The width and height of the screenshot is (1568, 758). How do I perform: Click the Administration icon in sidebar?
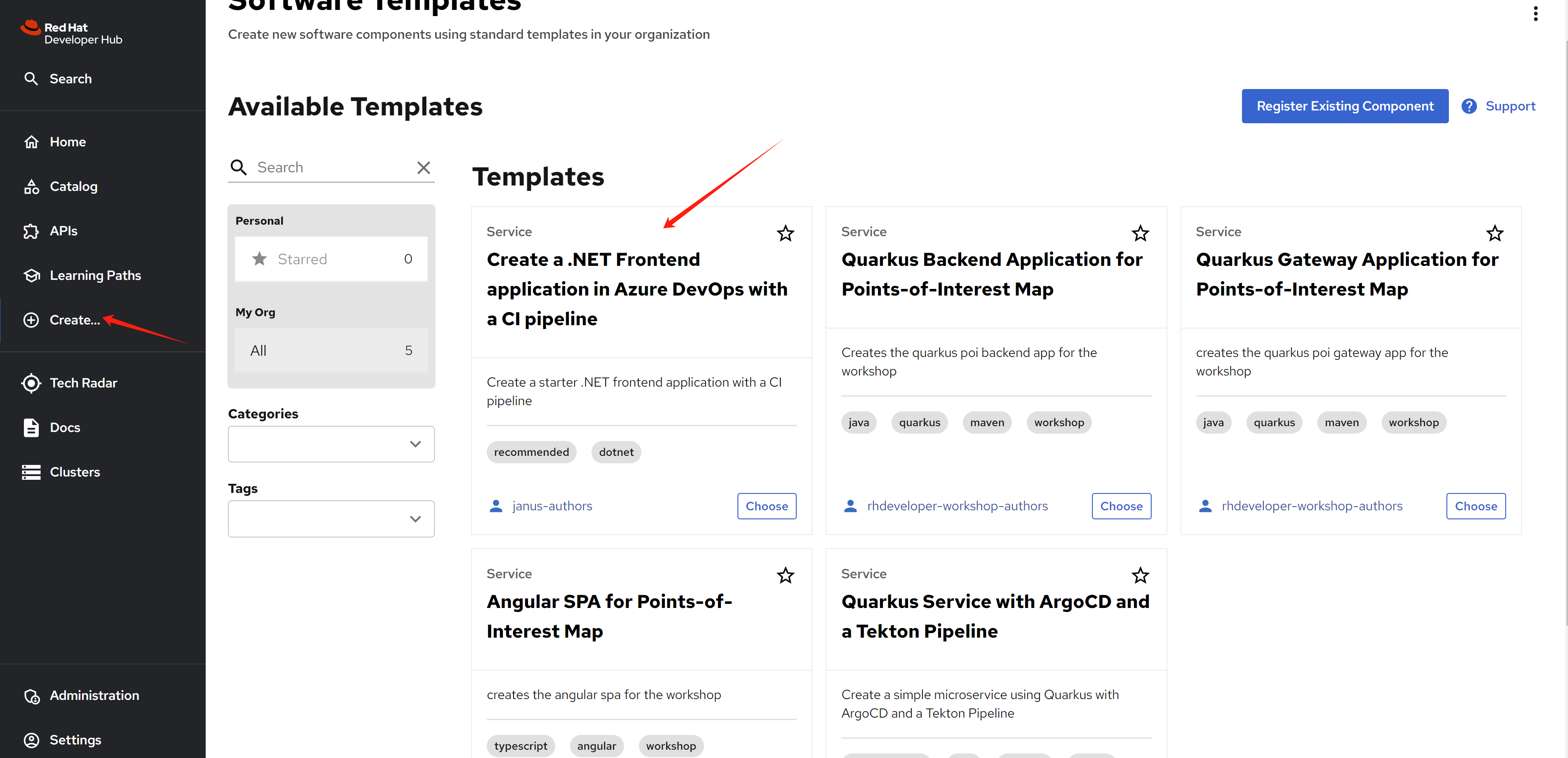tap(32, 696)
